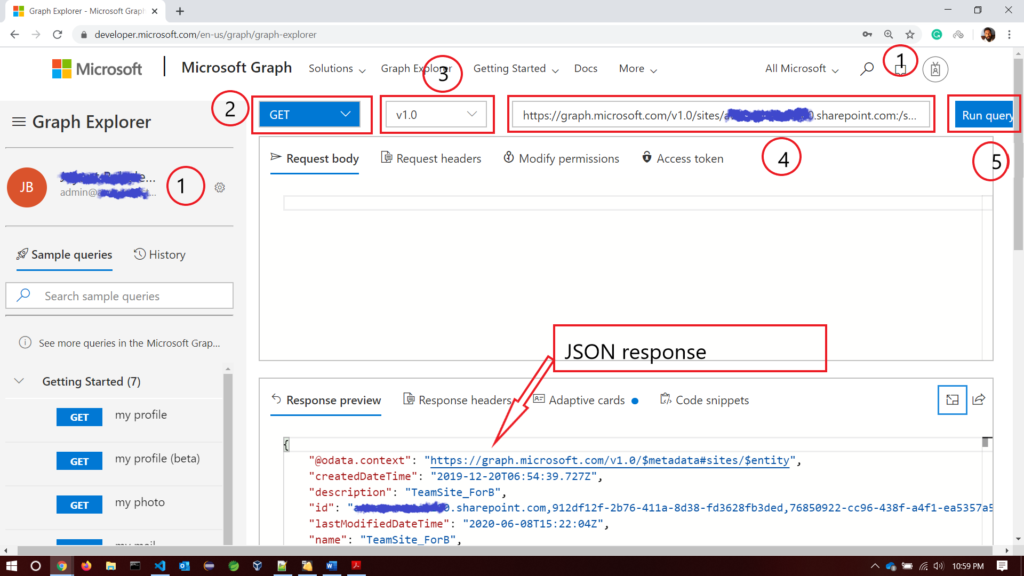Open the HTTP method GET dropdown
1024x576 pixels.
[x=310, y=115]
